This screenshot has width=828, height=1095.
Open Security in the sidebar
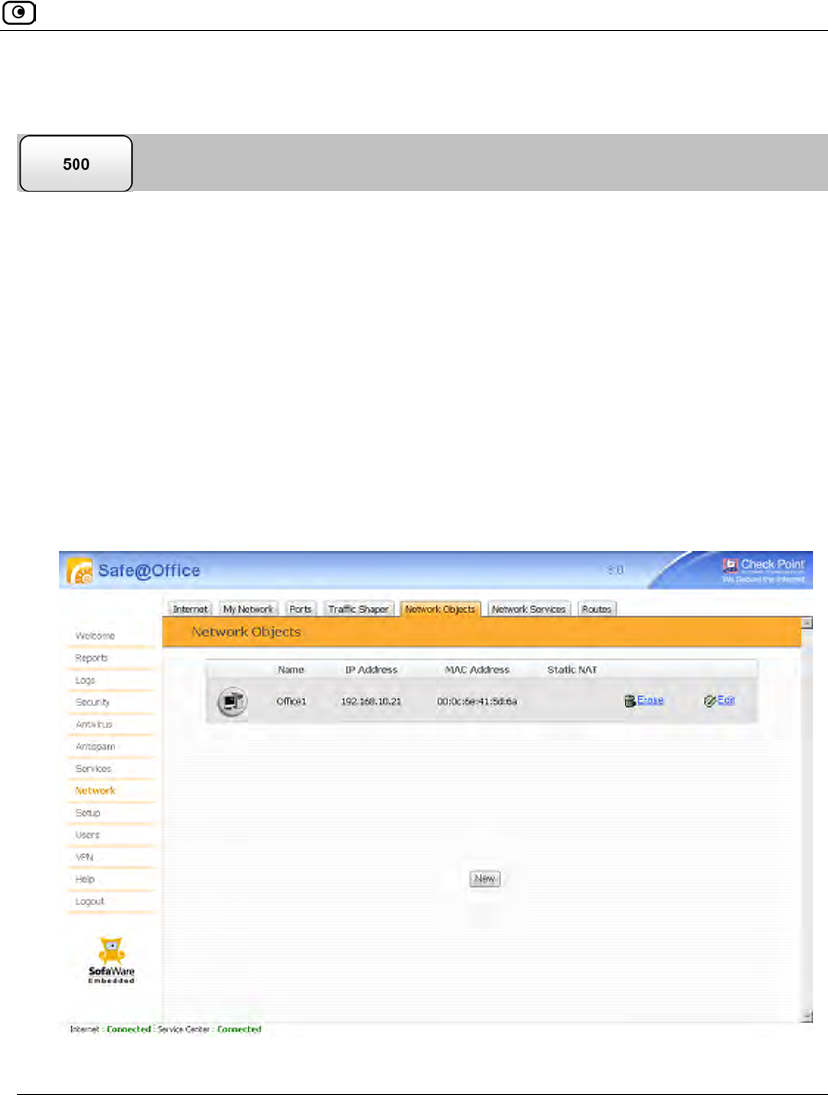[x=92, y=703]
